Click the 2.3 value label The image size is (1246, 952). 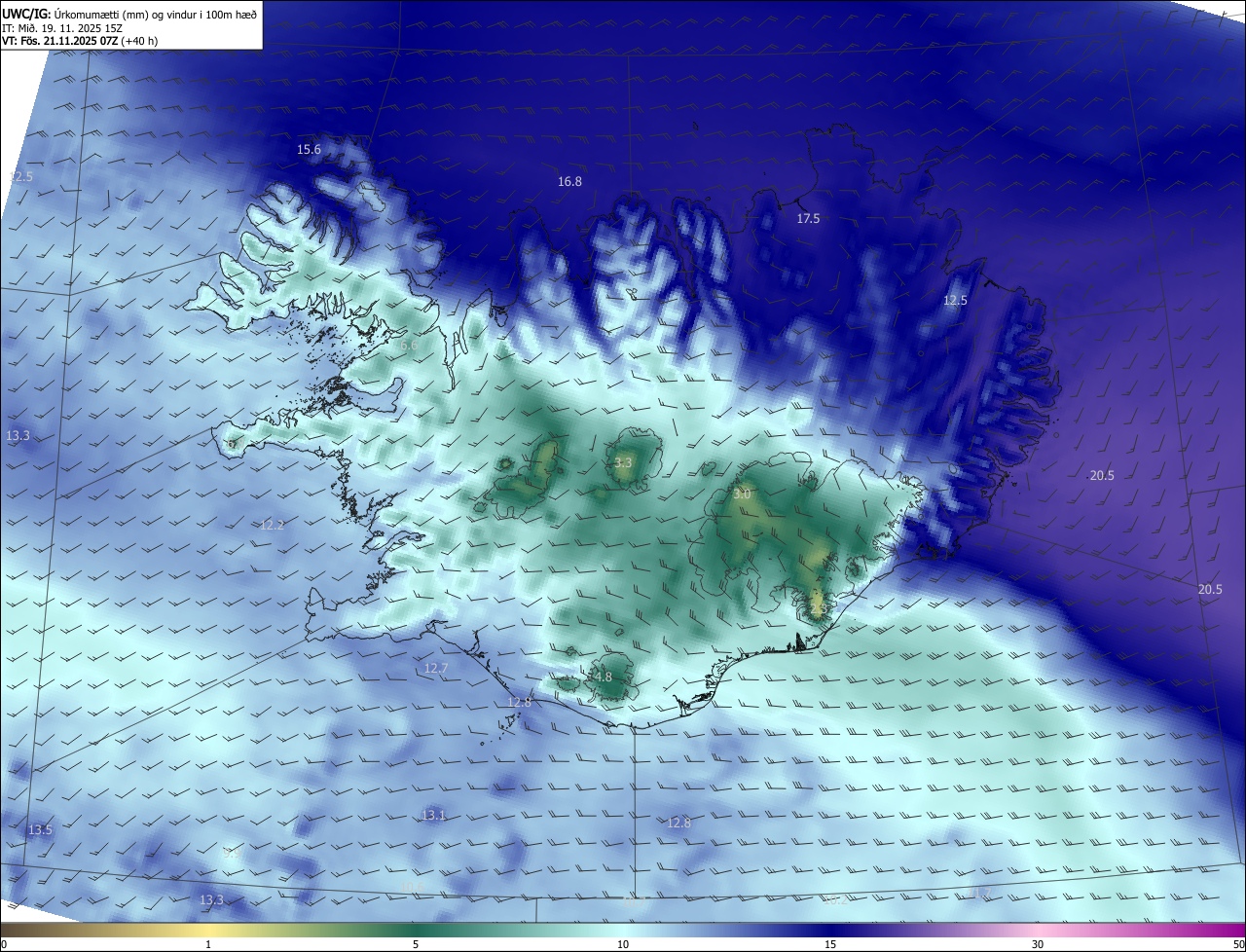coord(818,608)
